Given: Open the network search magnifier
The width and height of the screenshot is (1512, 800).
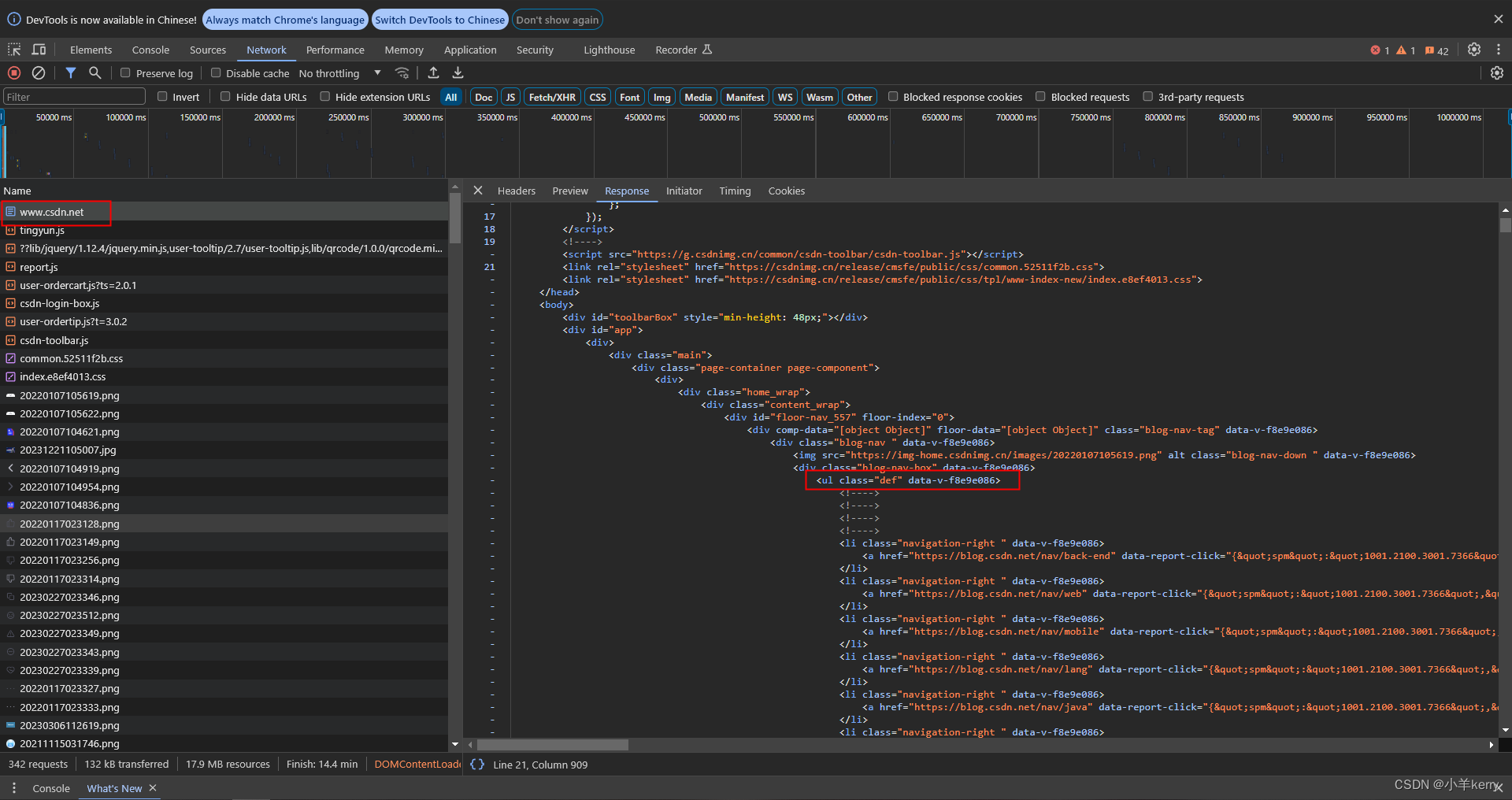Looking at the screenshot, I should click(x=94, y=72).
